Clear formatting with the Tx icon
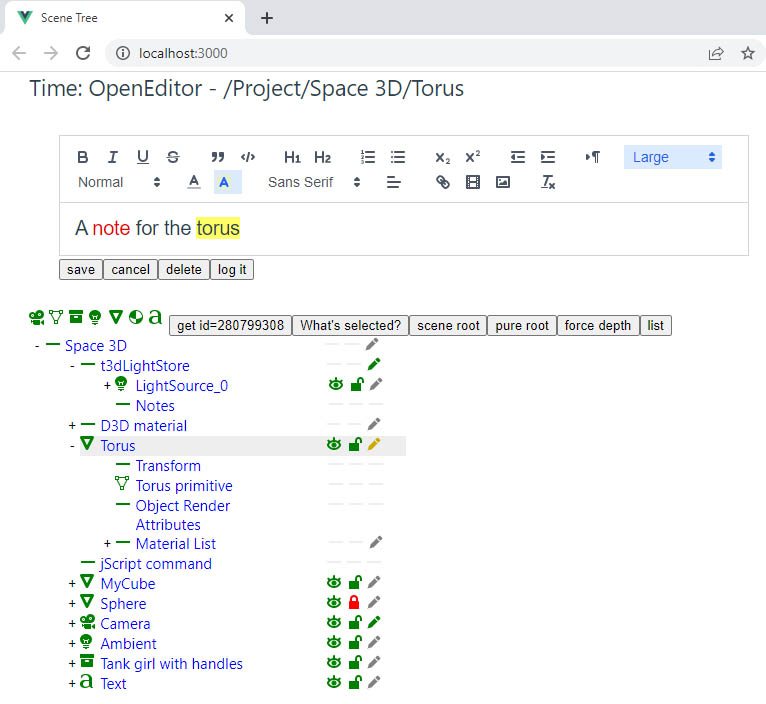Image resolution: width=766 pixels, height=704 pixels. (x=548, y=182)
